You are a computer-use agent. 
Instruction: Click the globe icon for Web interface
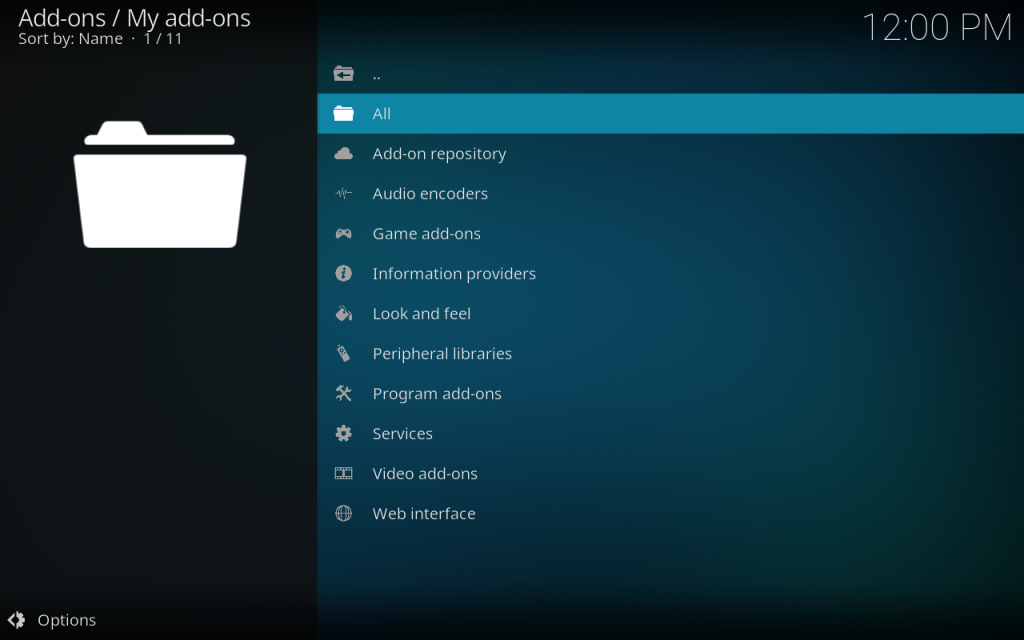click(343, 514)
